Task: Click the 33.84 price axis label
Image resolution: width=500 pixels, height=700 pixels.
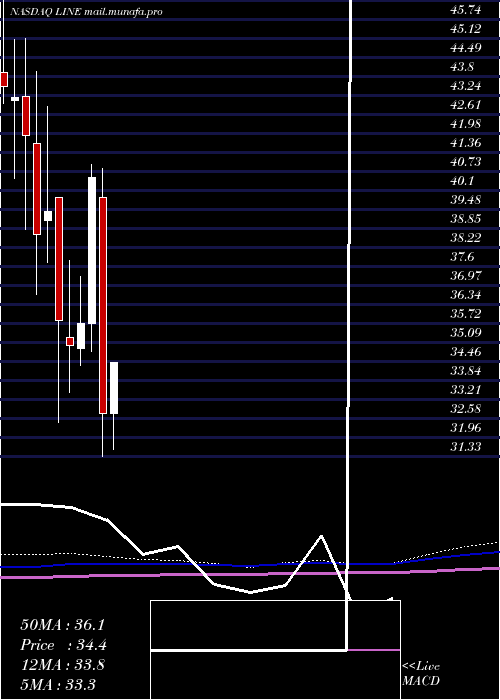Action: pos(466,371)
